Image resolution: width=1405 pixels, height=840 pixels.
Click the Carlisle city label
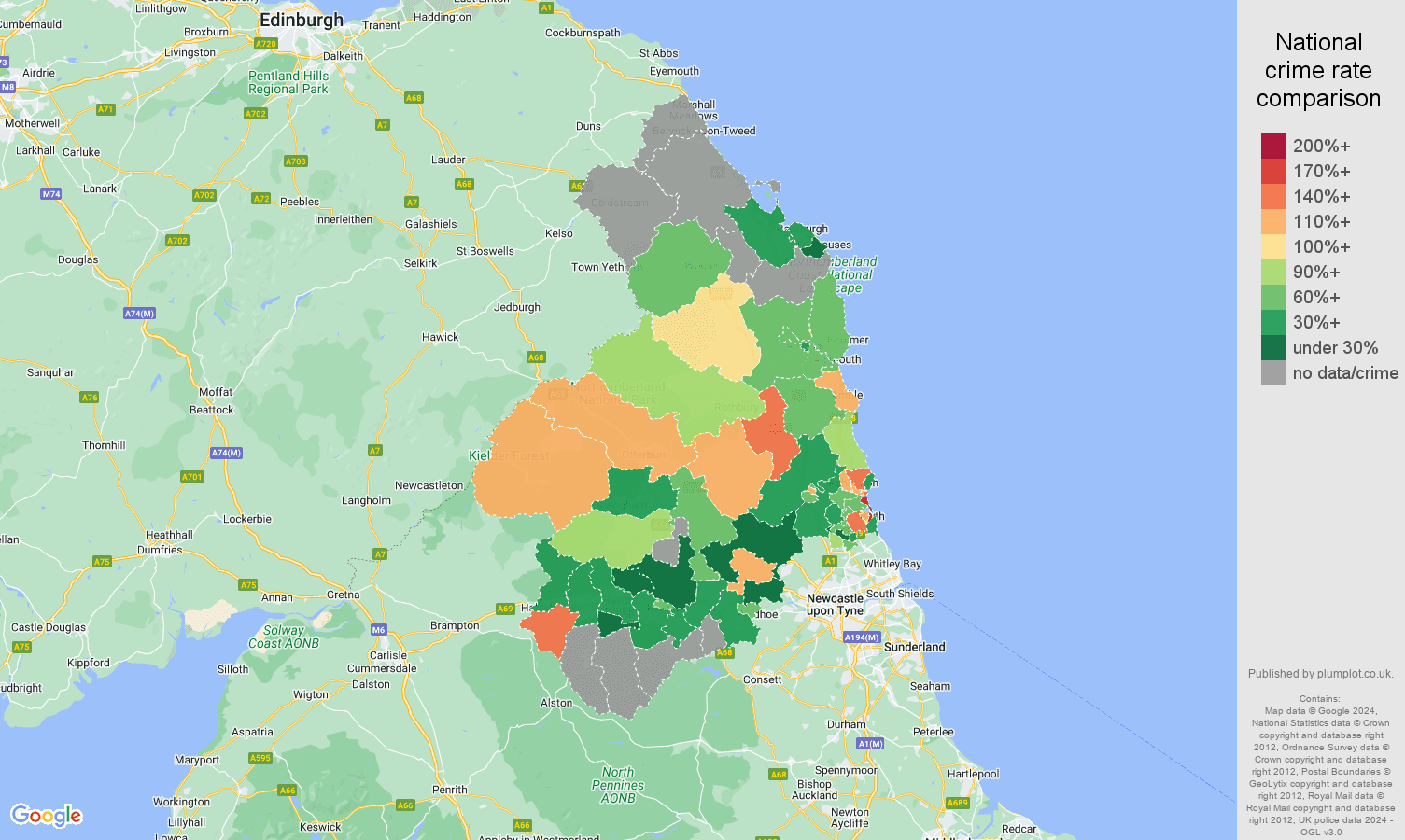tap(388, 655)
